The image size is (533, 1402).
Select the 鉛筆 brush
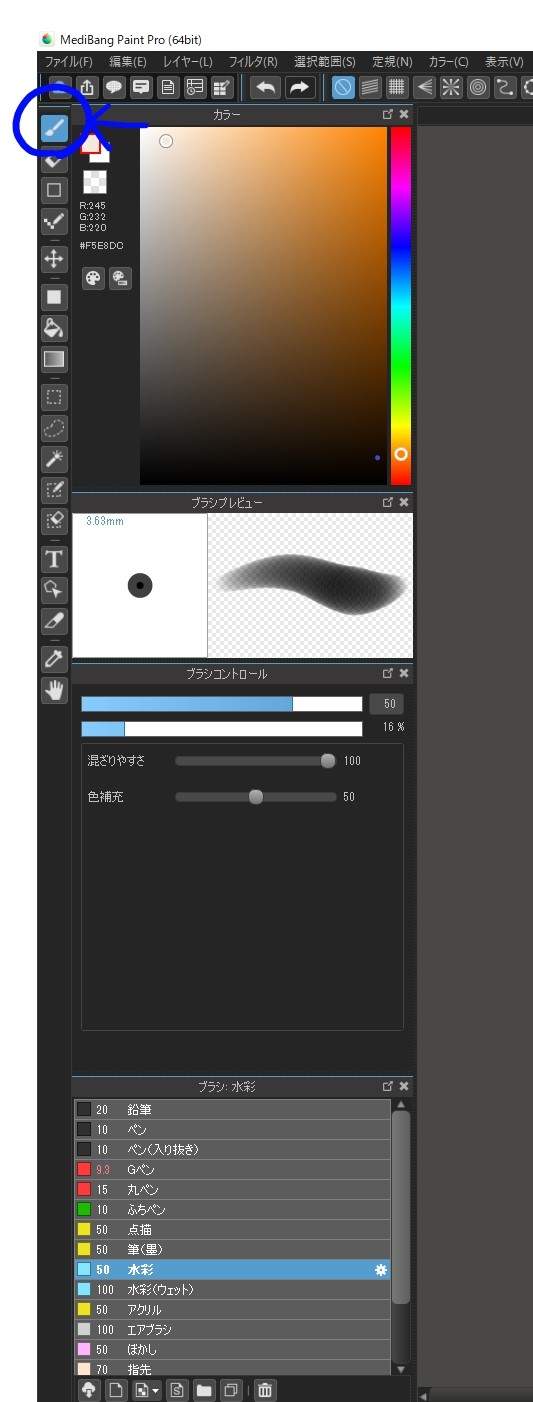232,1110
